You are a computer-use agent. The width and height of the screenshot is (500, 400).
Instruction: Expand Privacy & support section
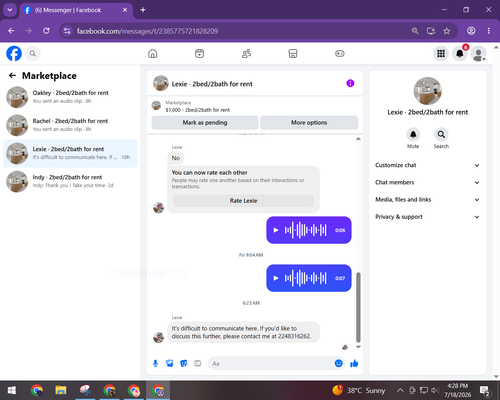point(427,217)
